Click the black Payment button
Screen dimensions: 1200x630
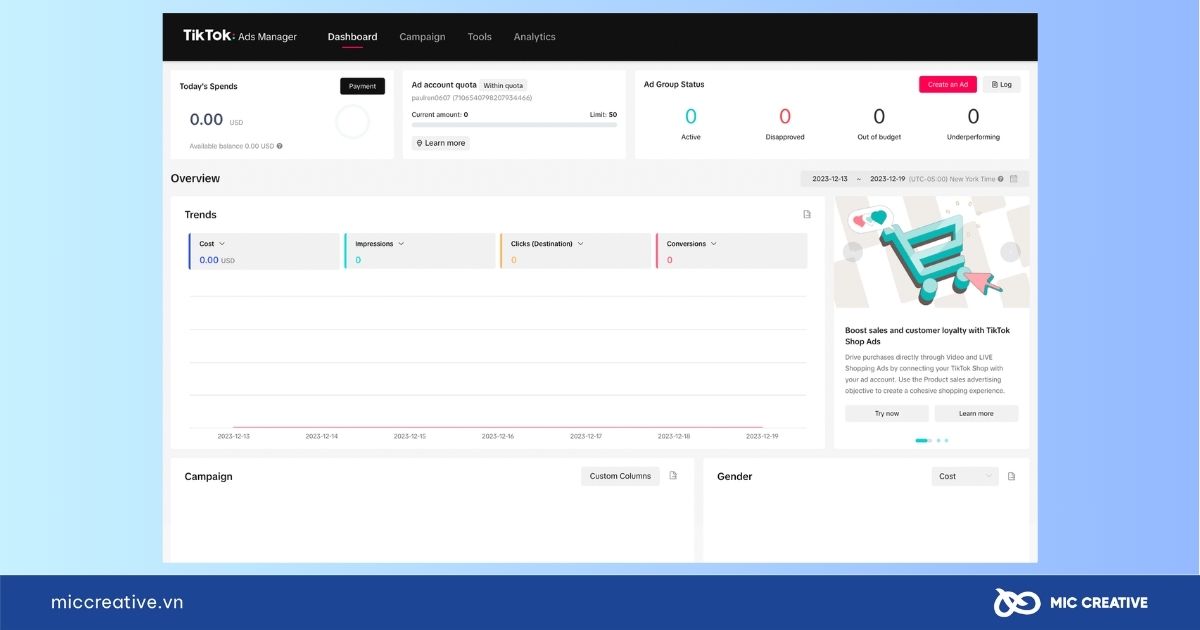[x=362, y=86]
